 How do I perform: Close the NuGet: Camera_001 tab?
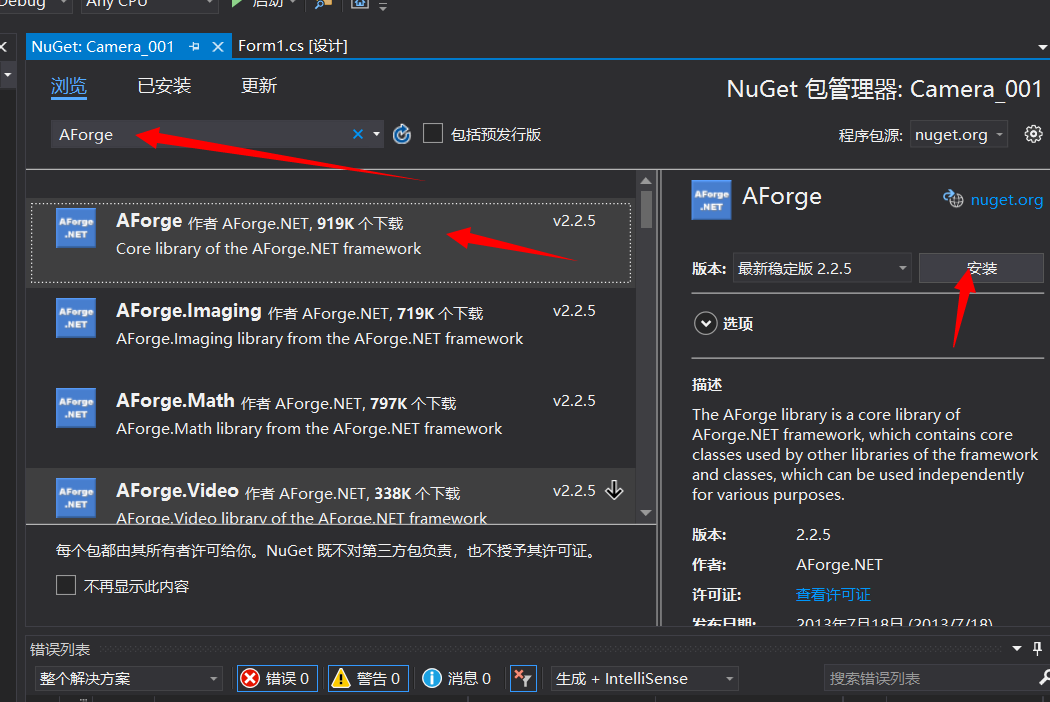pos(218,47)
